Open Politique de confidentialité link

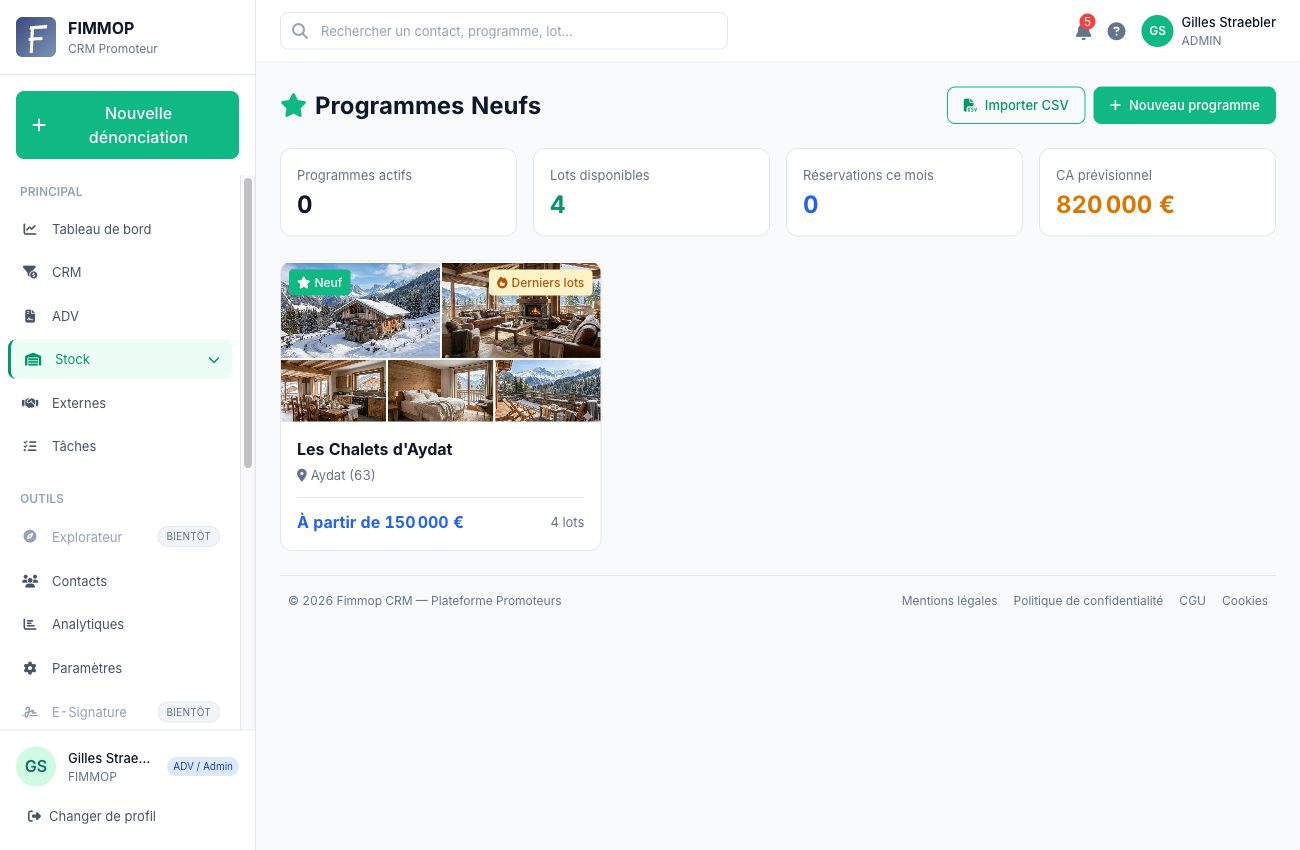pyautogui.click(x=1088, y=601)
